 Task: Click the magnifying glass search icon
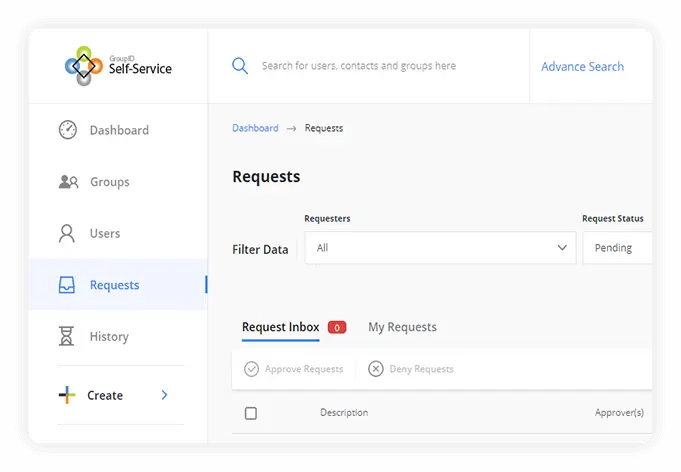click(240, 66)
